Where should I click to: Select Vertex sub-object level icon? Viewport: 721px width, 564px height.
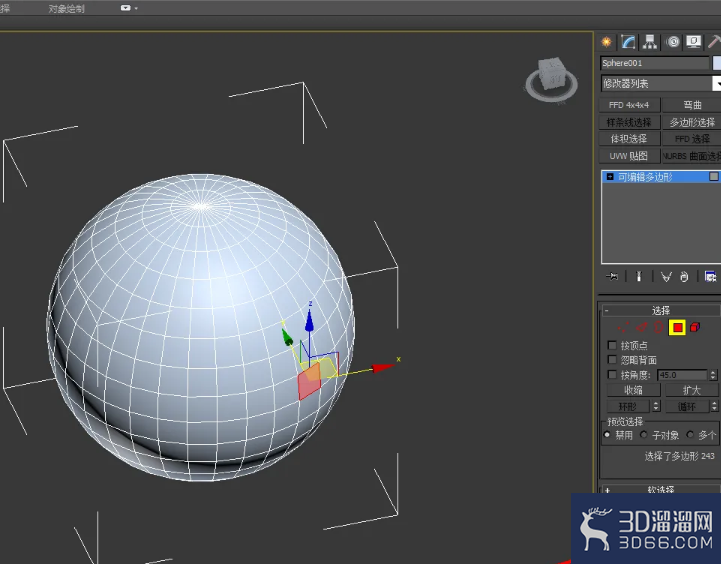624,327
